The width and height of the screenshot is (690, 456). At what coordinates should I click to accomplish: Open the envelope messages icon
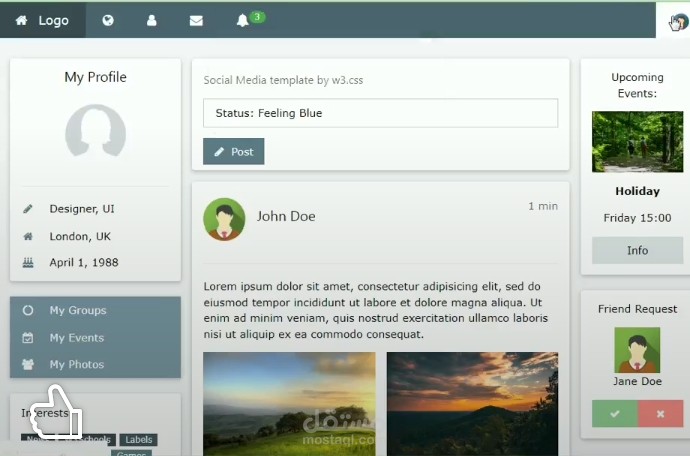coord(196,21)
